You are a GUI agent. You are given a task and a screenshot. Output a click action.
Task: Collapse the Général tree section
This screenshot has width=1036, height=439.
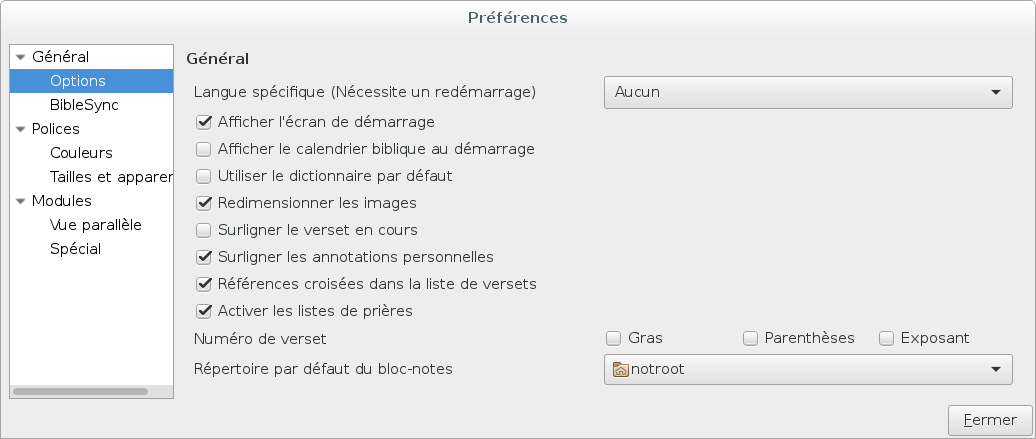pos(20,58)
